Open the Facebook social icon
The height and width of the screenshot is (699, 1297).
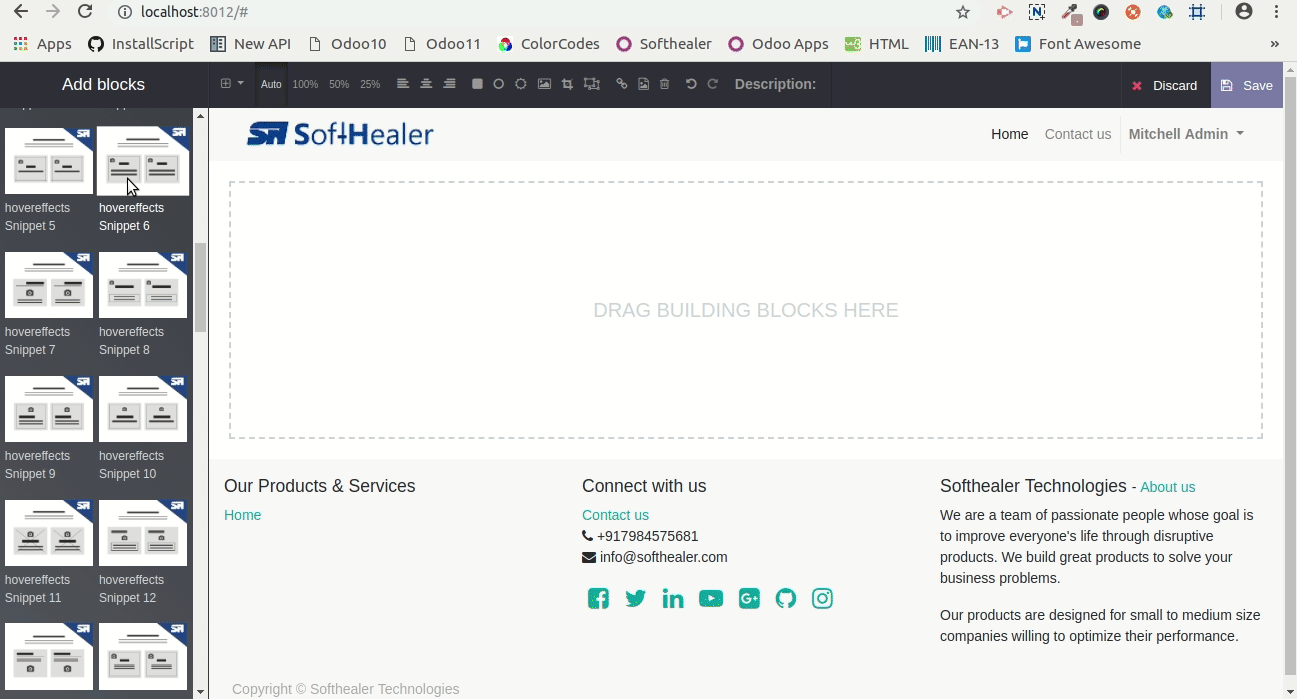coord(598,599)
